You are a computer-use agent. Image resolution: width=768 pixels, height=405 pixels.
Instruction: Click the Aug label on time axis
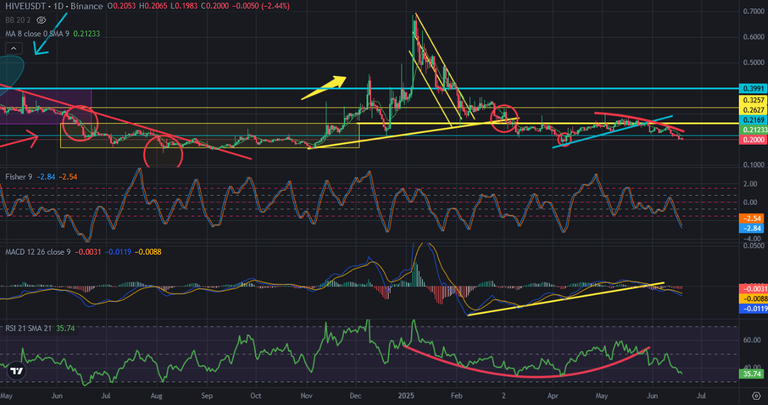[x=156, y=395]
